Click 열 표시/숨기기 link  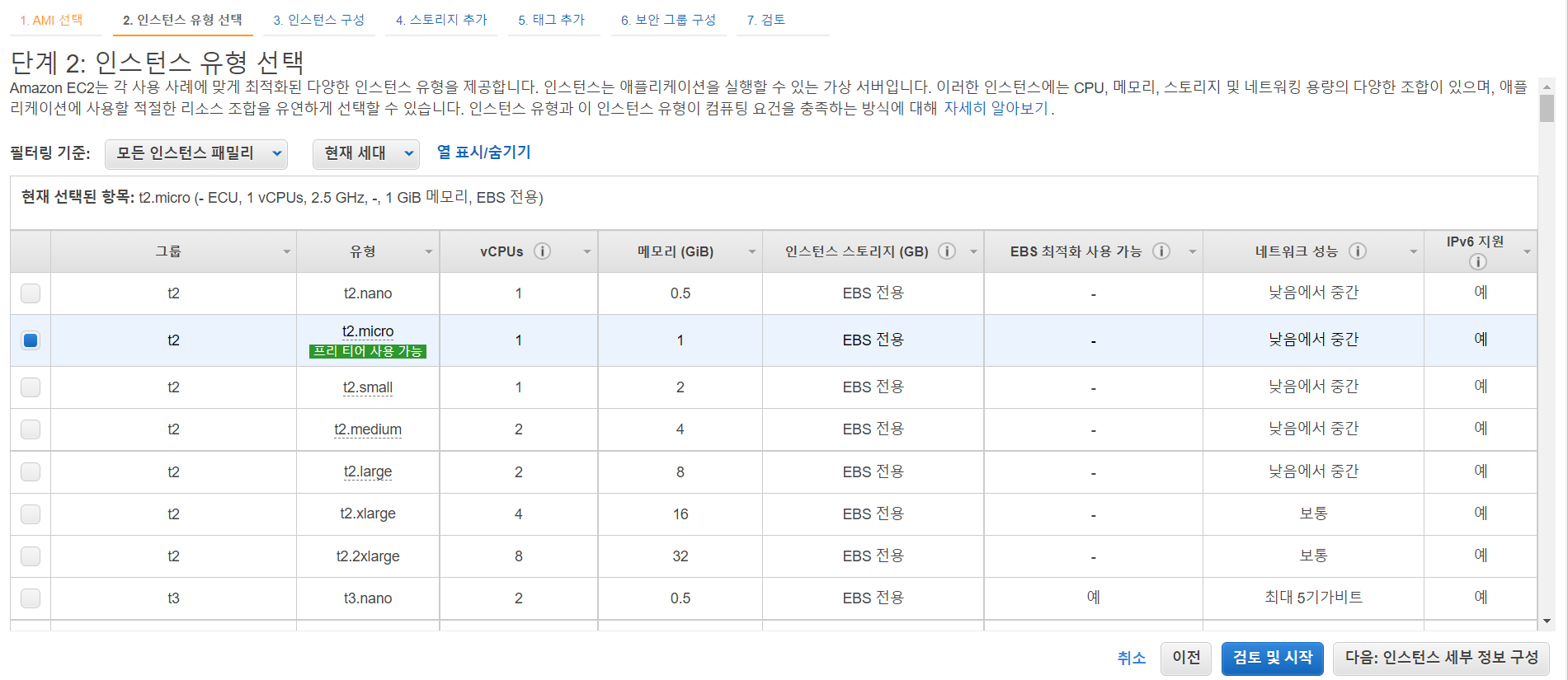pyautogui.click(x=484, y=152)
